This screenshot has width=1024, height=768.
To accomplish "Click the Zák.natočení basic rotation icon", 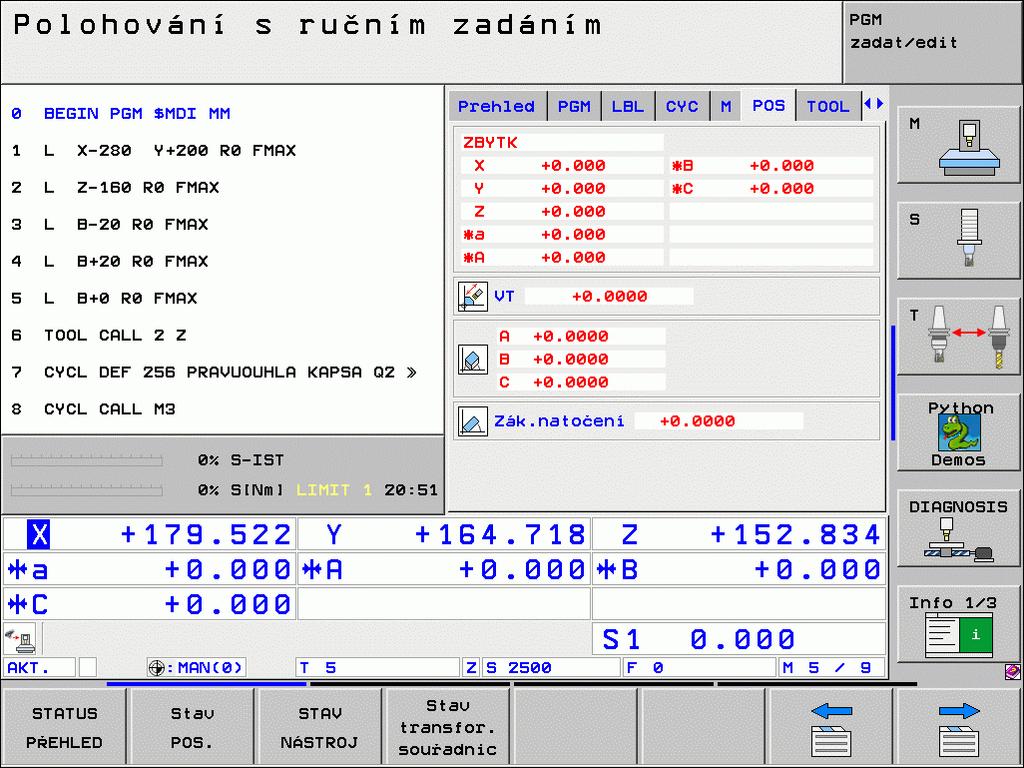I will 472,421.
